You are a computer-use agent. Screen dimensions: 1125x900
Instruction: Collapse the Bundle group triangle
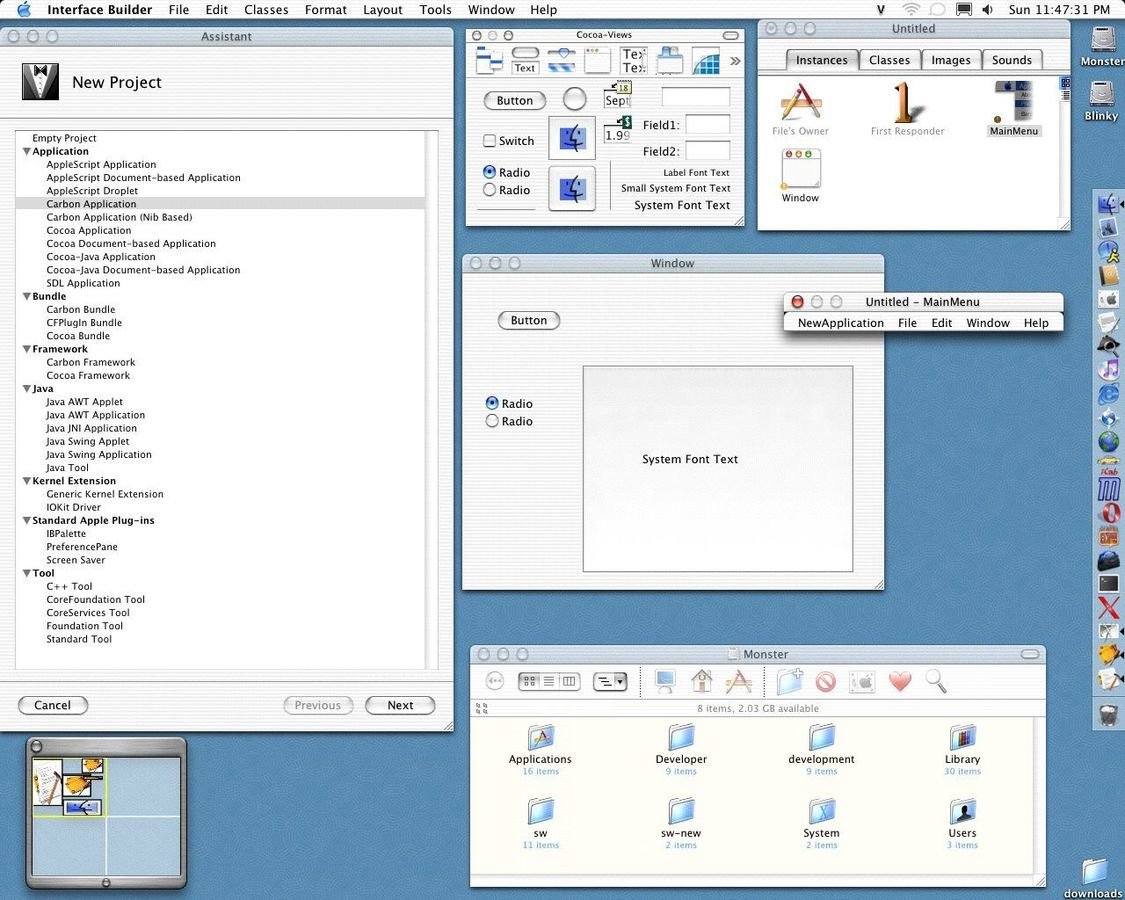[27, 296]
